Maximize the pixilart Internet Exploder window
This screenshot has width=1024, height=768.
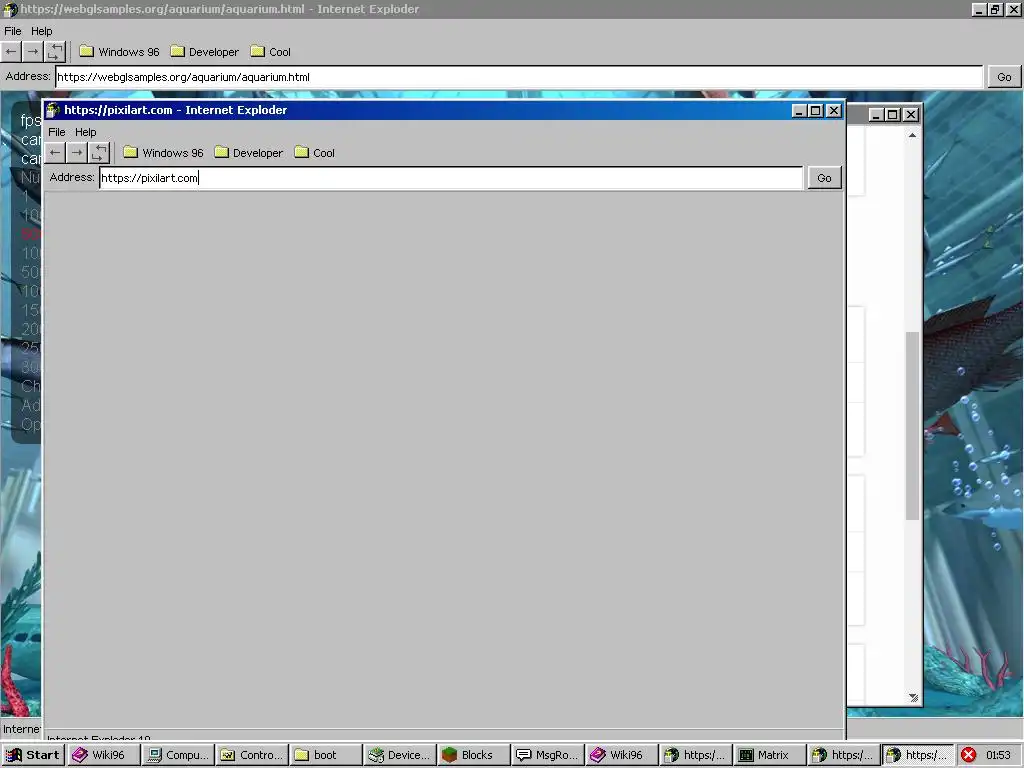pos(816,110)
